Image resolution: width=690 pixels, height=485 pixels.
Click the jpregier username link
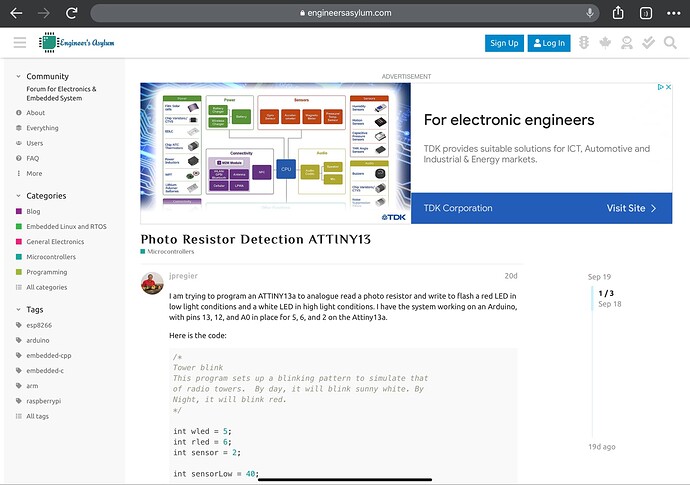pyautogui.click(x=184, y=276)
